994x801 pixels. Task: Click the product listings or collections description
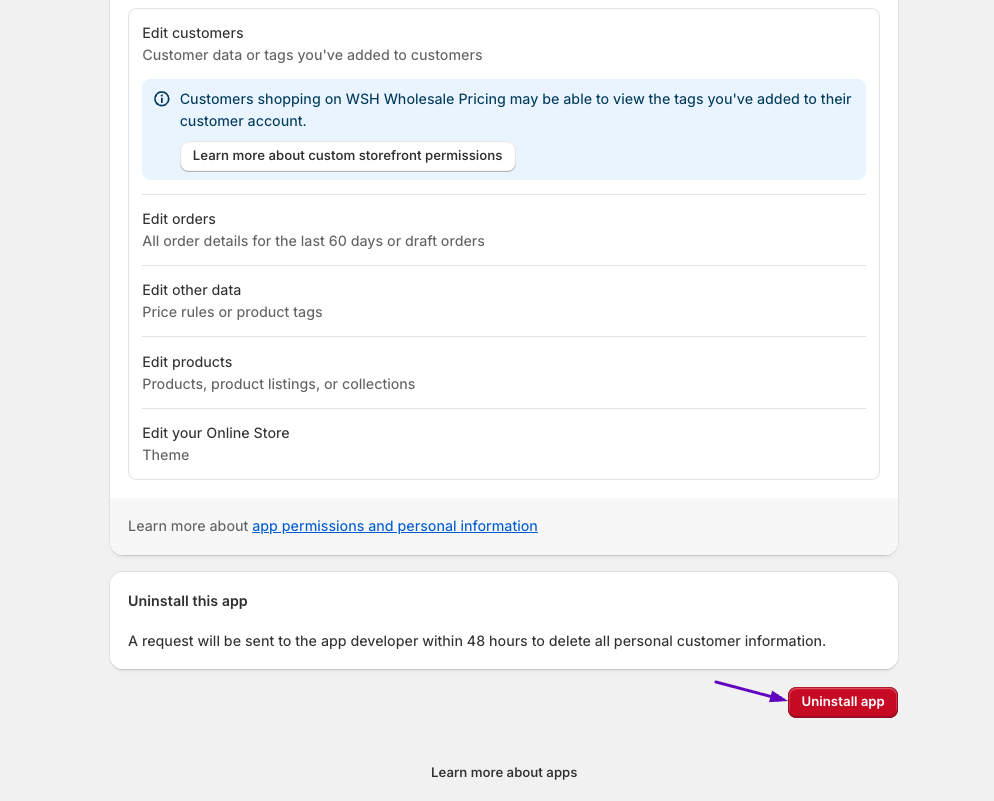click(278, 384)
